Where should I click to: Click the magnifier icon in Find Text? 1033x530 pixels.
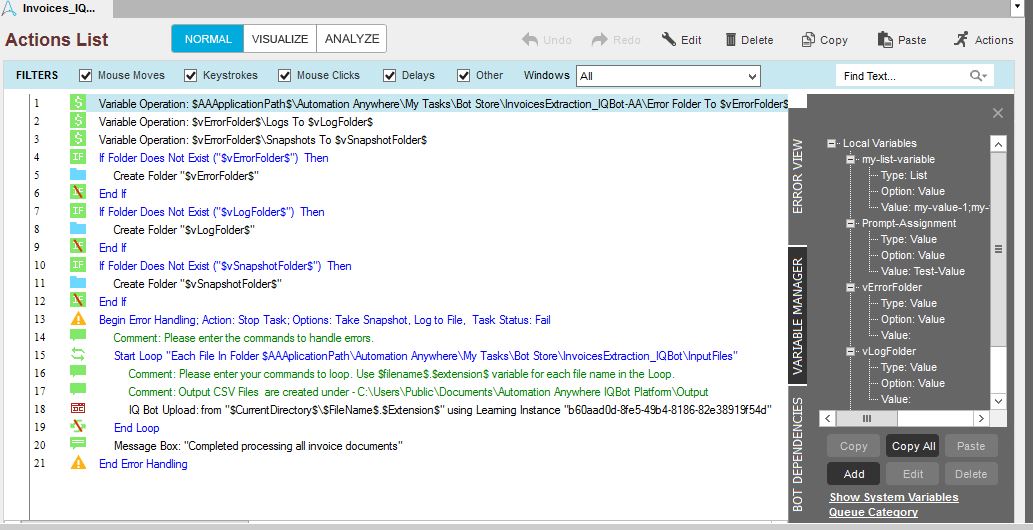point(977,76)
